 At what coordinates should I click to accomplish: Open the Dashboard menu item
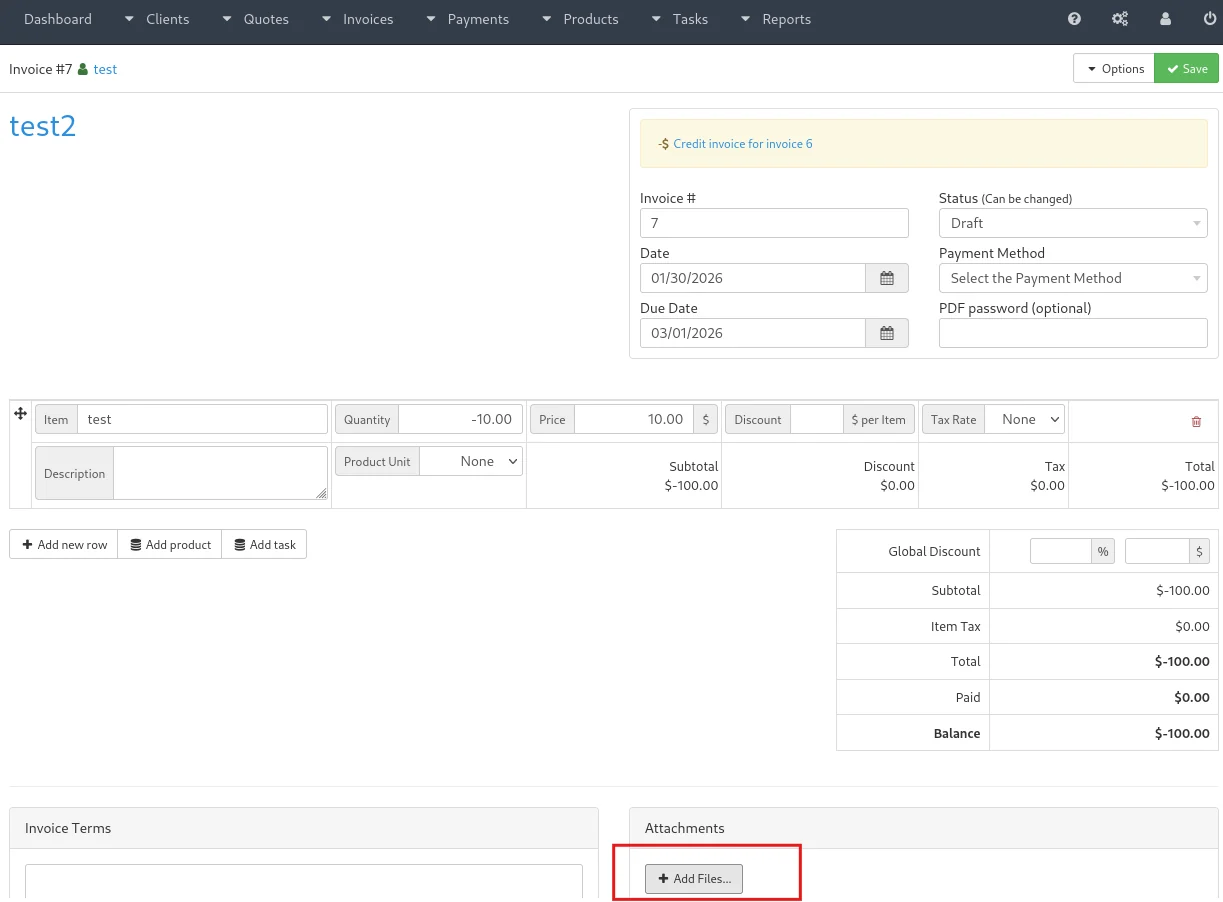coord(58,19)
